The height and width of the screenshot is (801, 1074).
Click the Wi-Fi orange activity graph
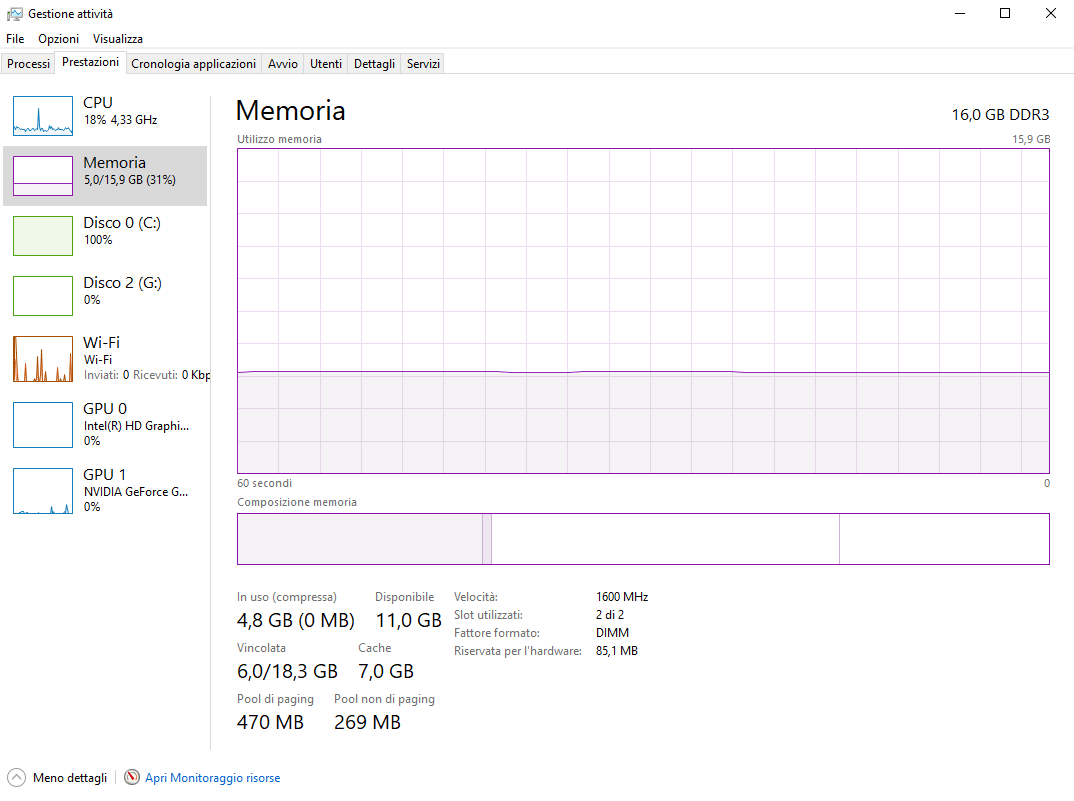pyautogui.click(x=43, y=359)
